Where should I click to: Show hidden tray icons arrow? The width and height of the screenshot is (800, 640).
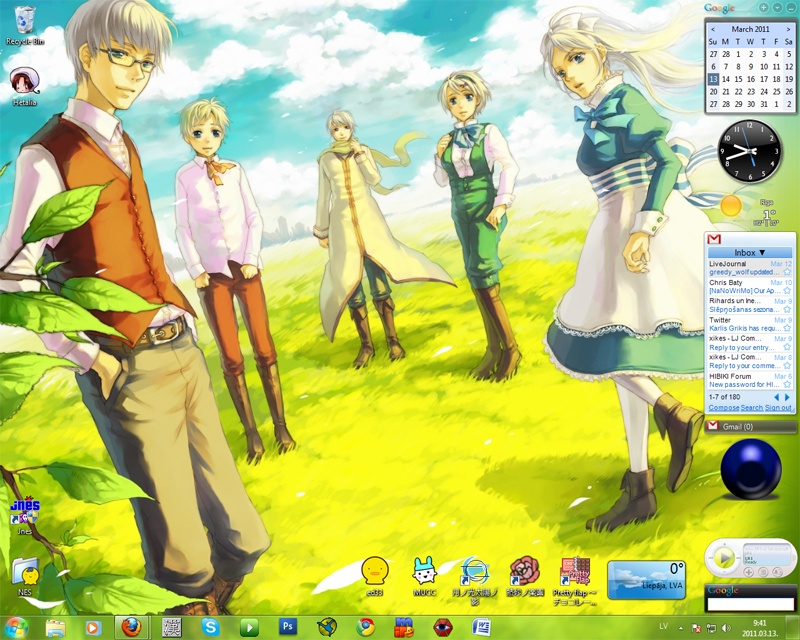pyautogui.click(x=681, y=628)
